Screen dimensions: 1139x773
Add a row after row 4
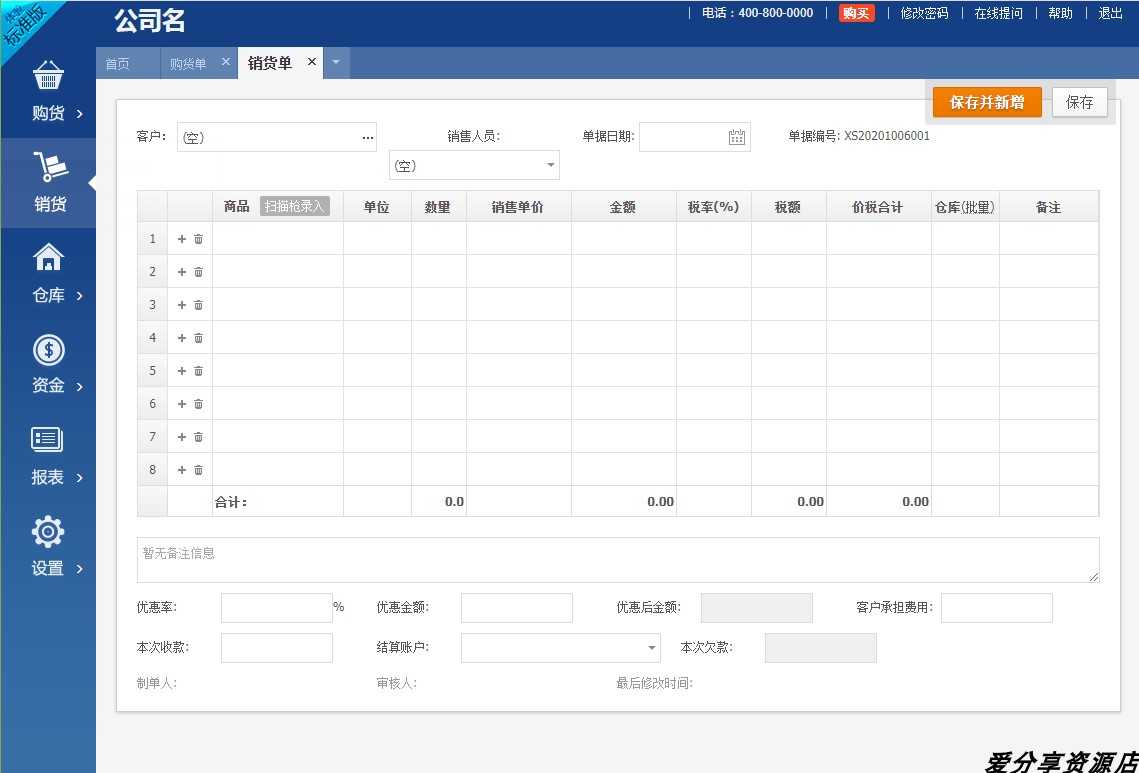182,338
